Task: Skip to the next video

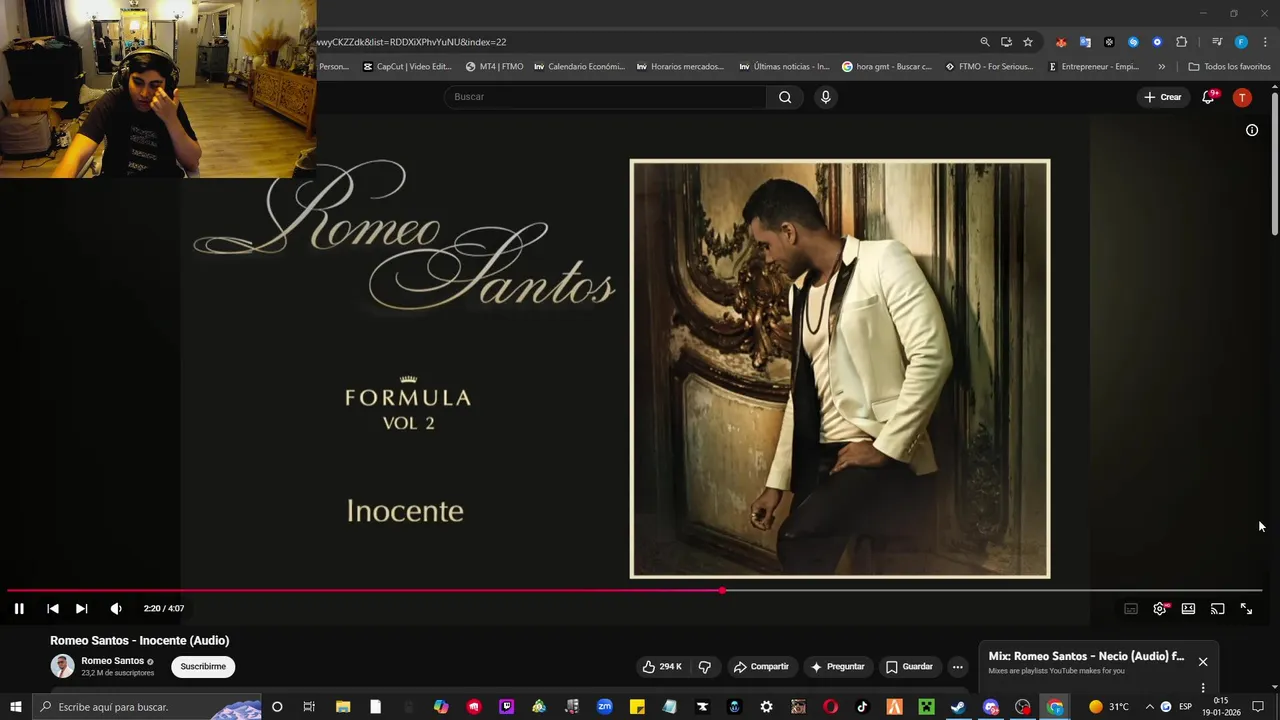Action: pos(82,608)
